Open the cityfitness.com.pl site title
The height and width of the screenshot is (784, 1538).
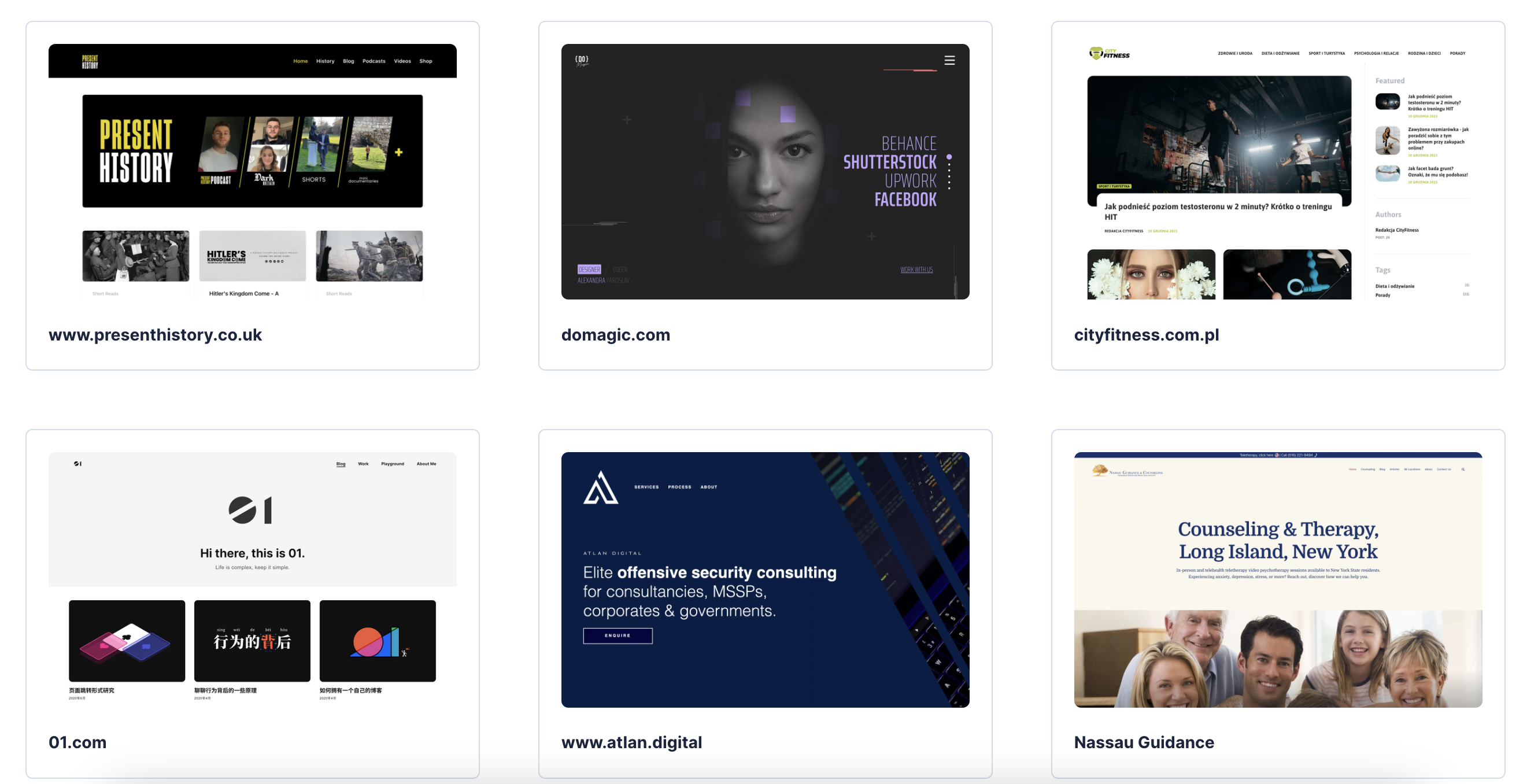coord(1146,334)
